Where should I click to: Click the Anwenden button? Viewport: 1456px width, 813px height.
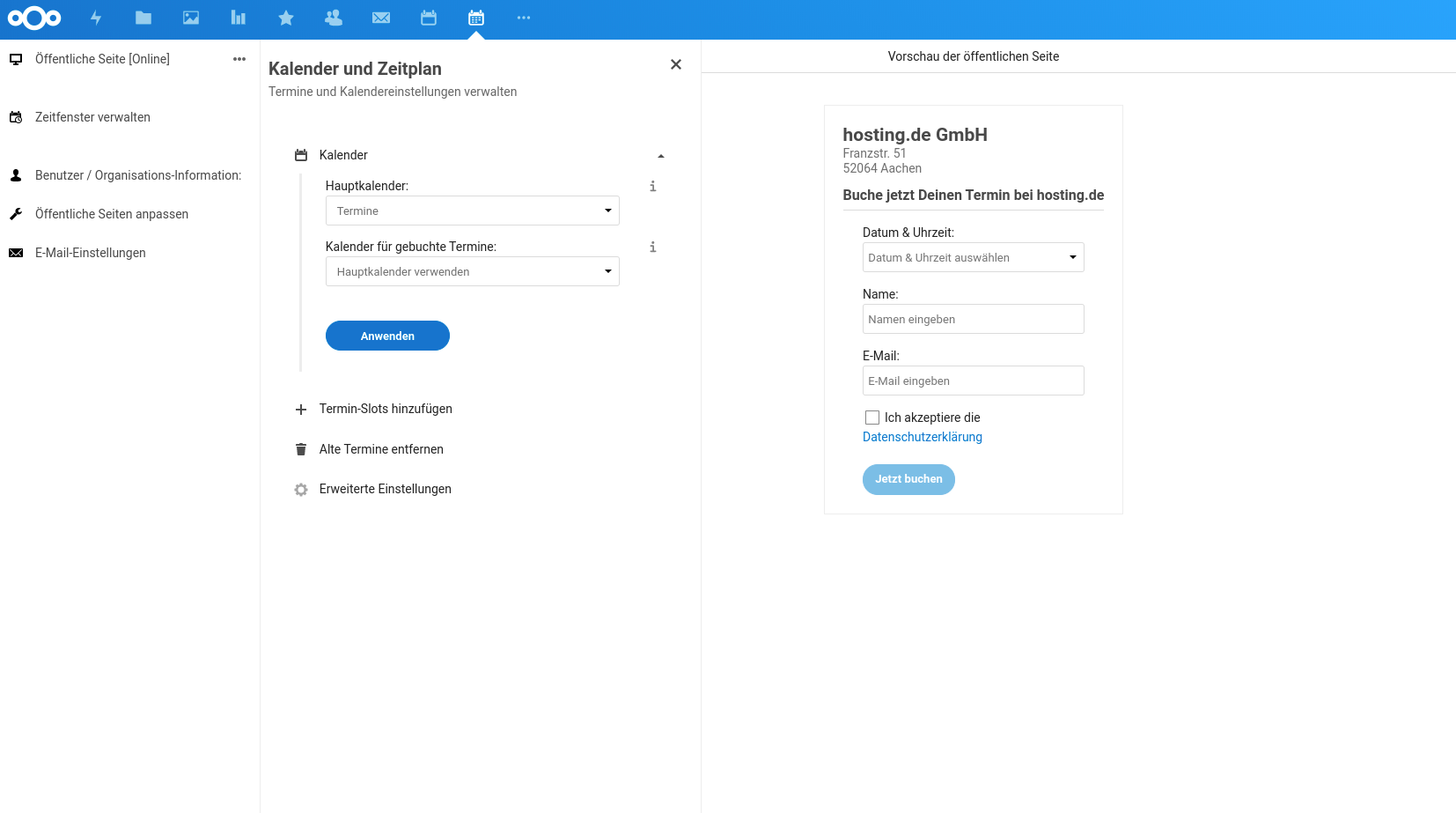point(387,336)
